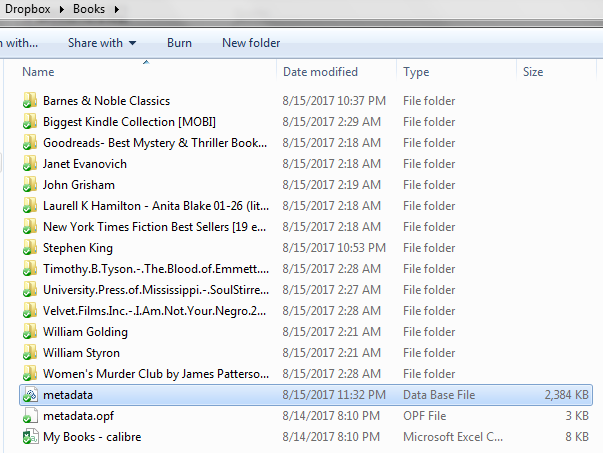The height and width of the screenshot is (453, 603).
Task: Click the William Styron folder icon
Action: point(30,353)
